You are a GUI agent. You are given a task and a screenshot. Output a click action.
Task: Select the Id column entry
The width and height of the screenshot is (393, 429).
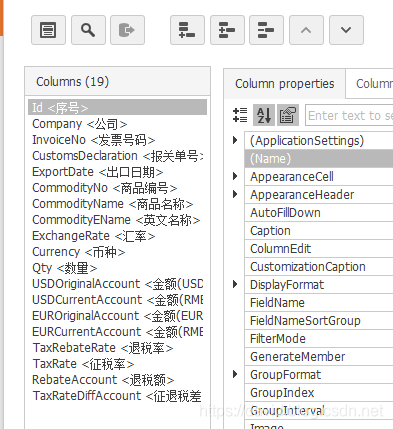(x=117, y=108)
